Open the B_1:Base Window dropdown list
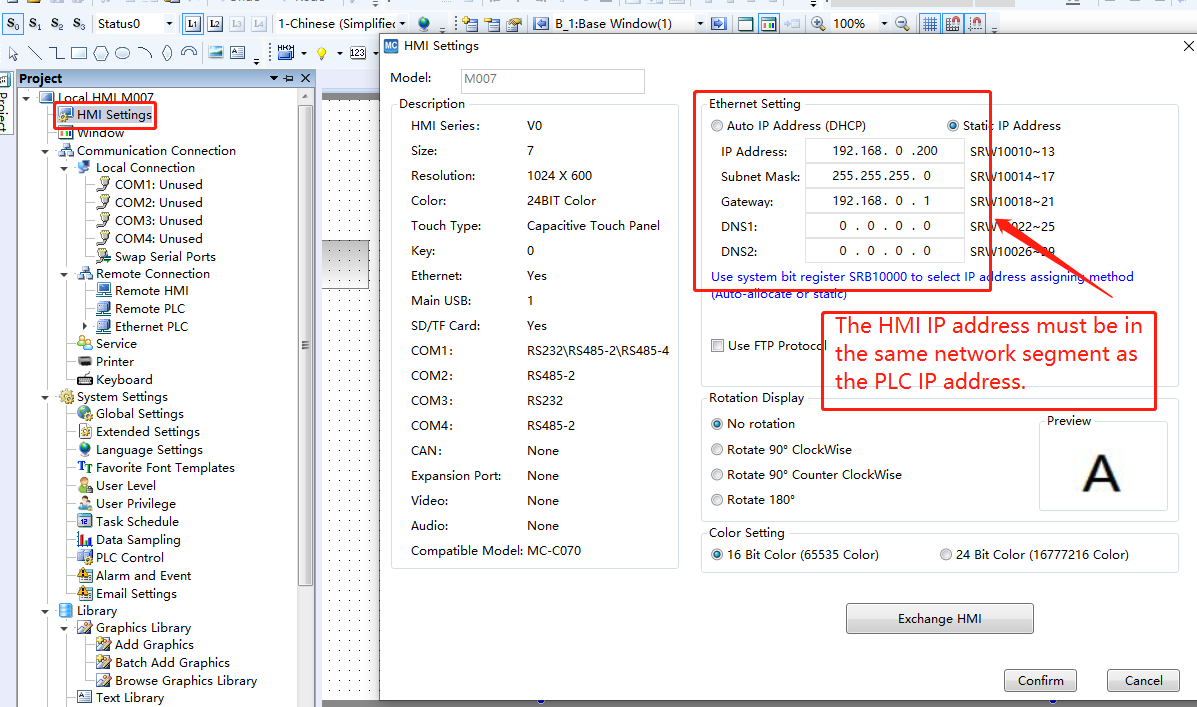1197x707 pixels. tap(700, 23)
